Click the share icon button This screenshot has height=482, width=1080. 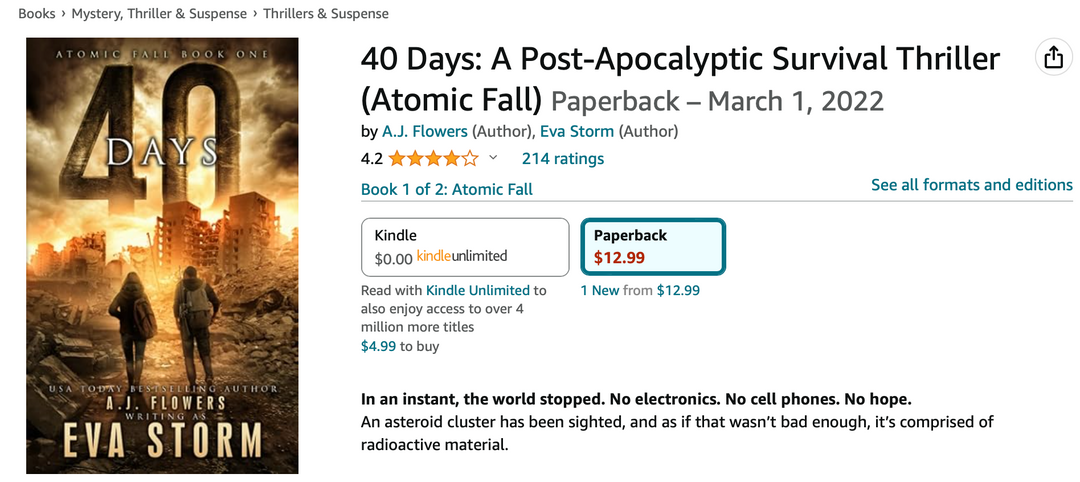point(1053,58)
